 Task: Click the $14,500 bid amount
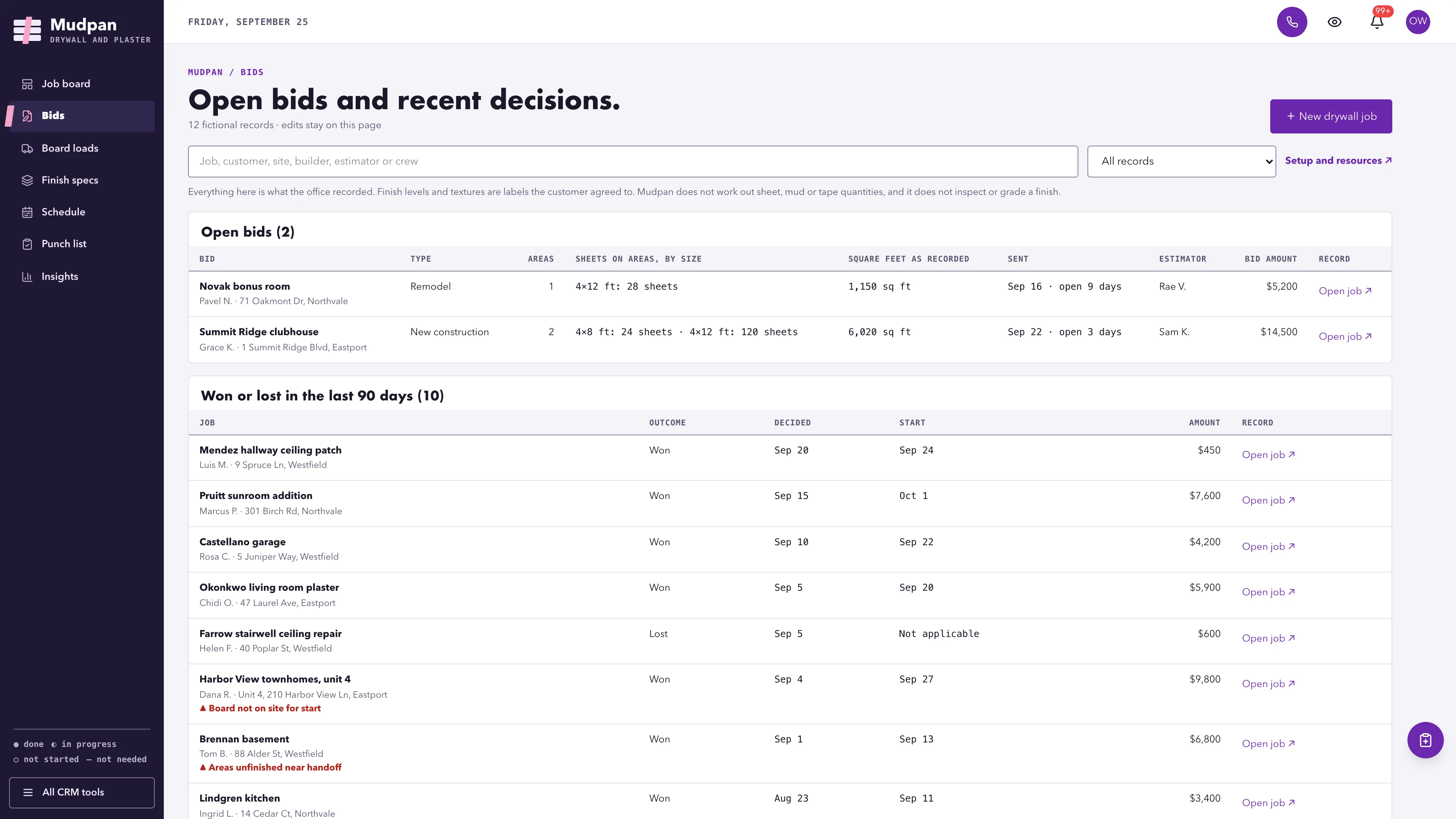coord(1279,332)
